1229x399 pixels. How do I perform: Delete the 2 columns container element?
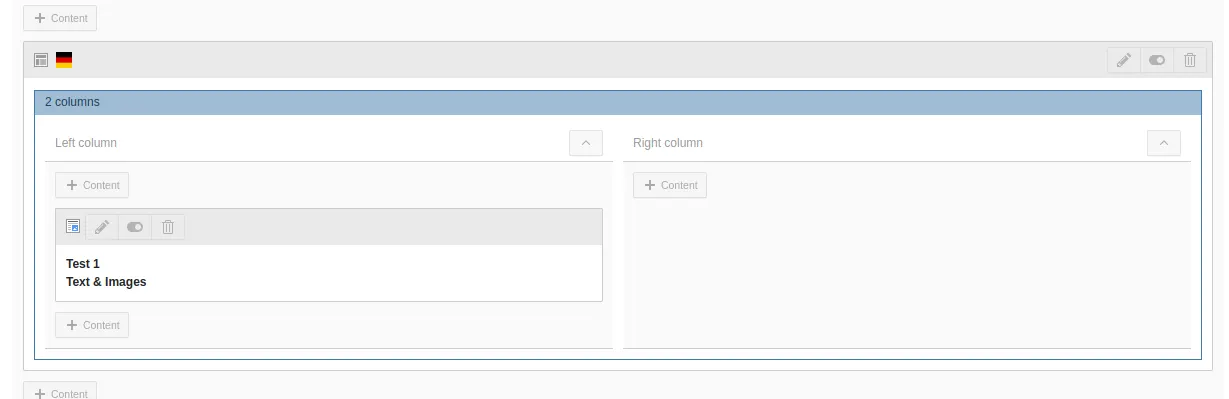coord(1189,60)
